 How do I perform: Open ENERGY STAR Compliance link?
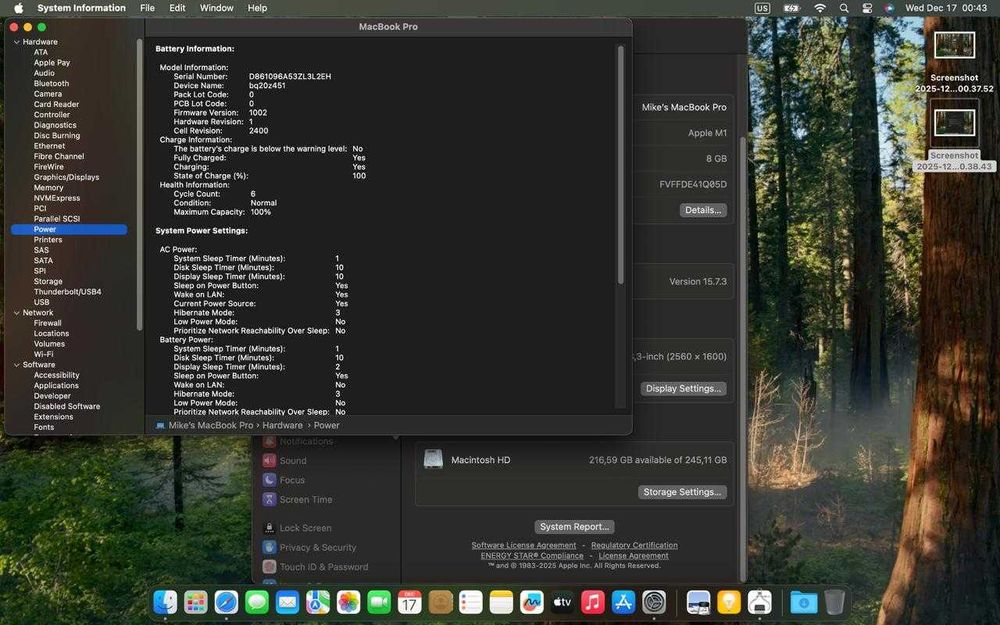pos(532,555)
